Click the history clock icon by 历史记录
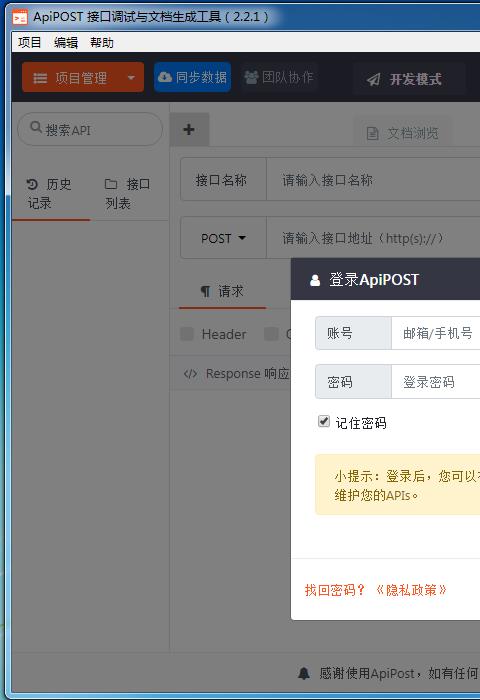Image resolution: width=480 pixels, height=700 pixels. click(x=32, y=184)
